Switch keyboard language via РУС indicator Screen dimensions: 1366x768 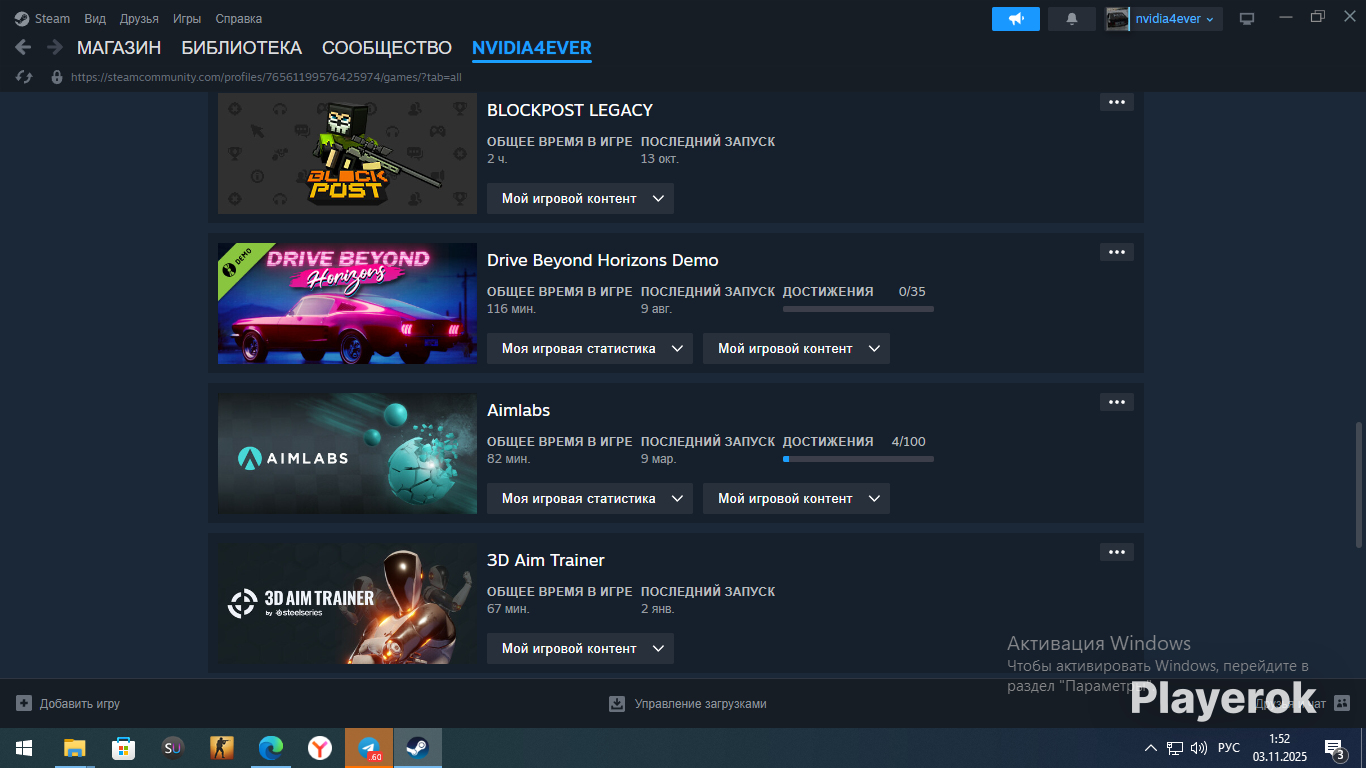tap(1229, 748)
